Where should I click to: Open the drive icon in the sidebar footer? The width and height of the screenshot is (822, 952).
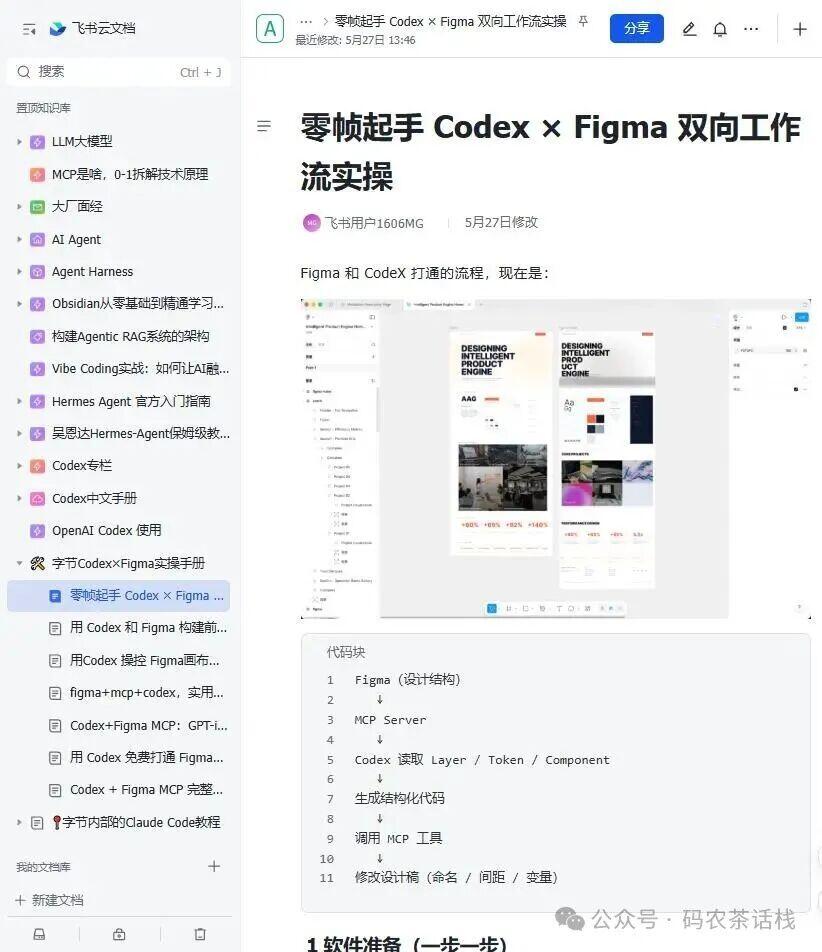(x=39, y=934)
